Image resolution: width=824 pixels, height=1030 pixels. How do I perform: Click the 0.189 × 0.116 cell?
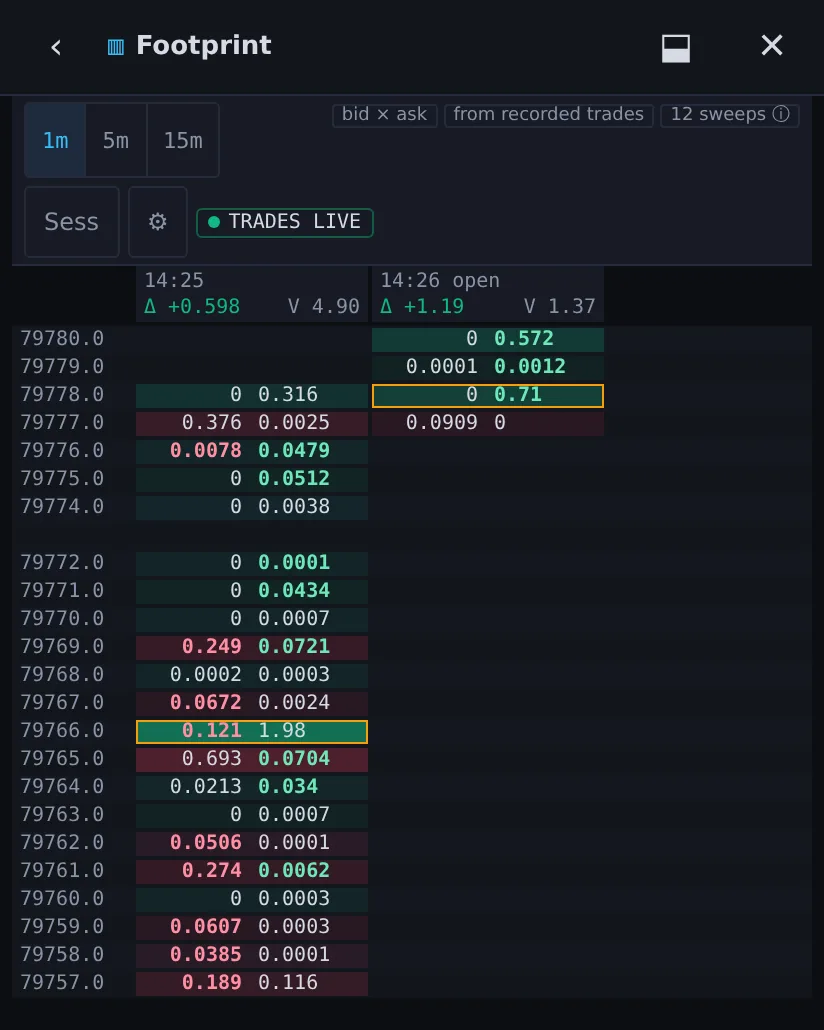pyautogui.click(x=252, y=983)
